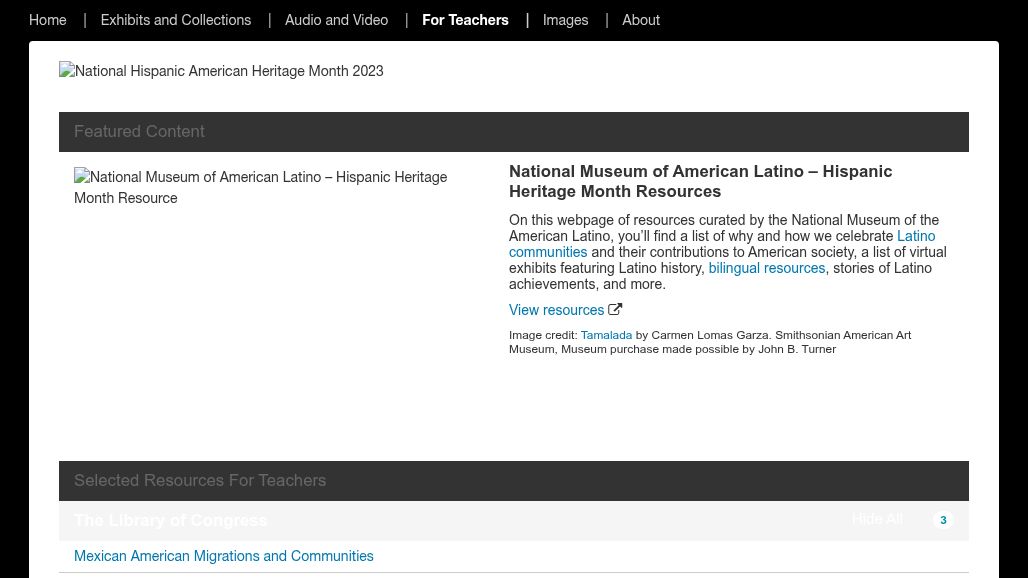Click the National Museum of American Latino featured image
The image size is (1028, 578).
point(260,188)
